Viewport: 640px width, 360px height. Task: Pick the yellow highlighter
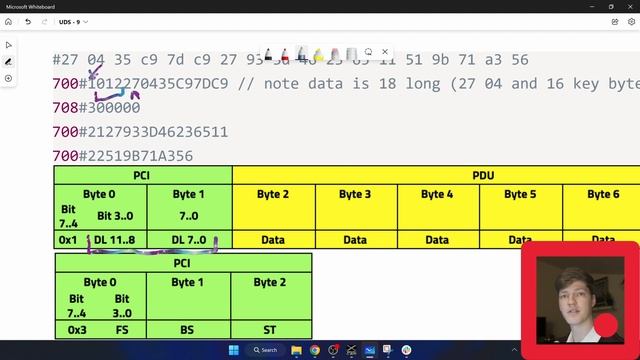tap(318, 54)
